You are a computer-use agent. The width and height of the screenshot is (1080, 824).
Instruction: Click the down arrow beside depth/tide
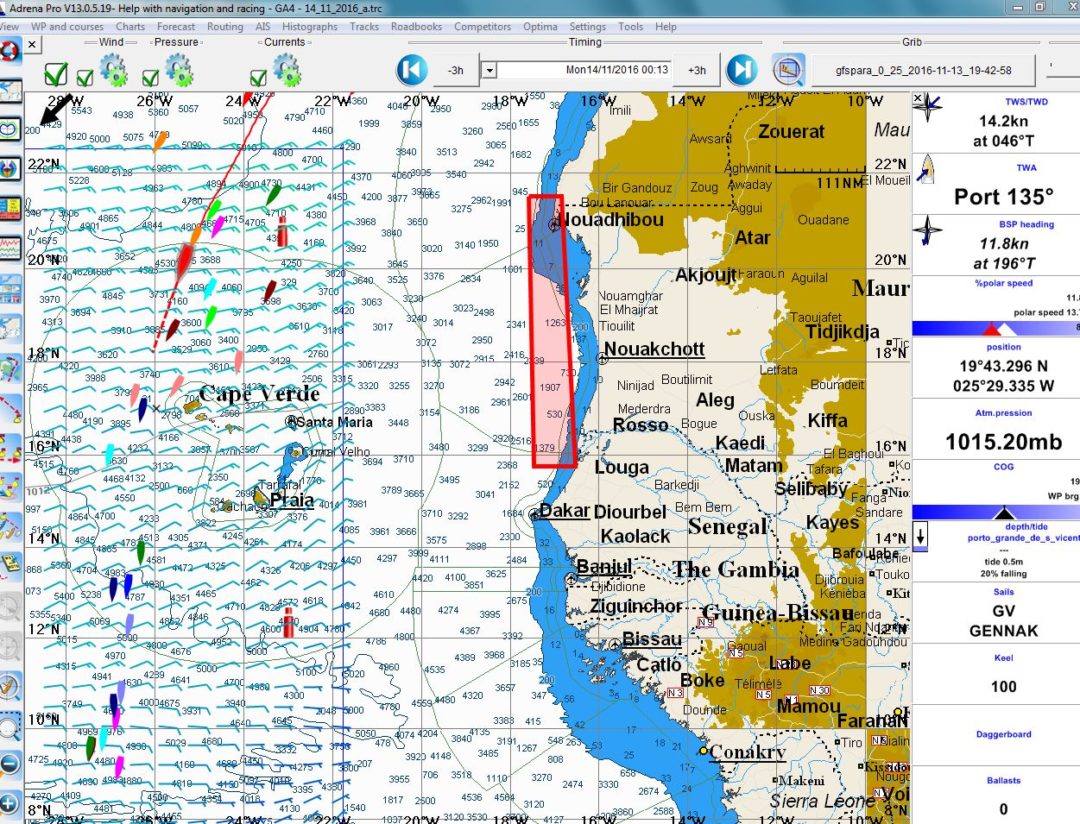pyautogui.click(x=921, y=536)
